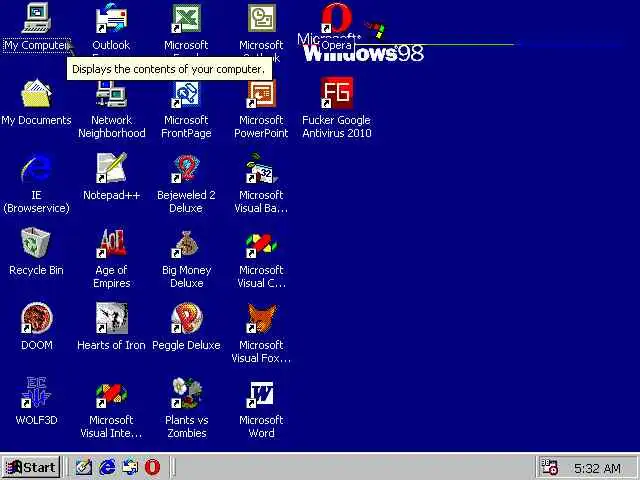The height and width of the screenshot is (480, 640).
Task: Select the Plants vs Zombies icon
Action: pyautogui.click(x=186, y=393)
